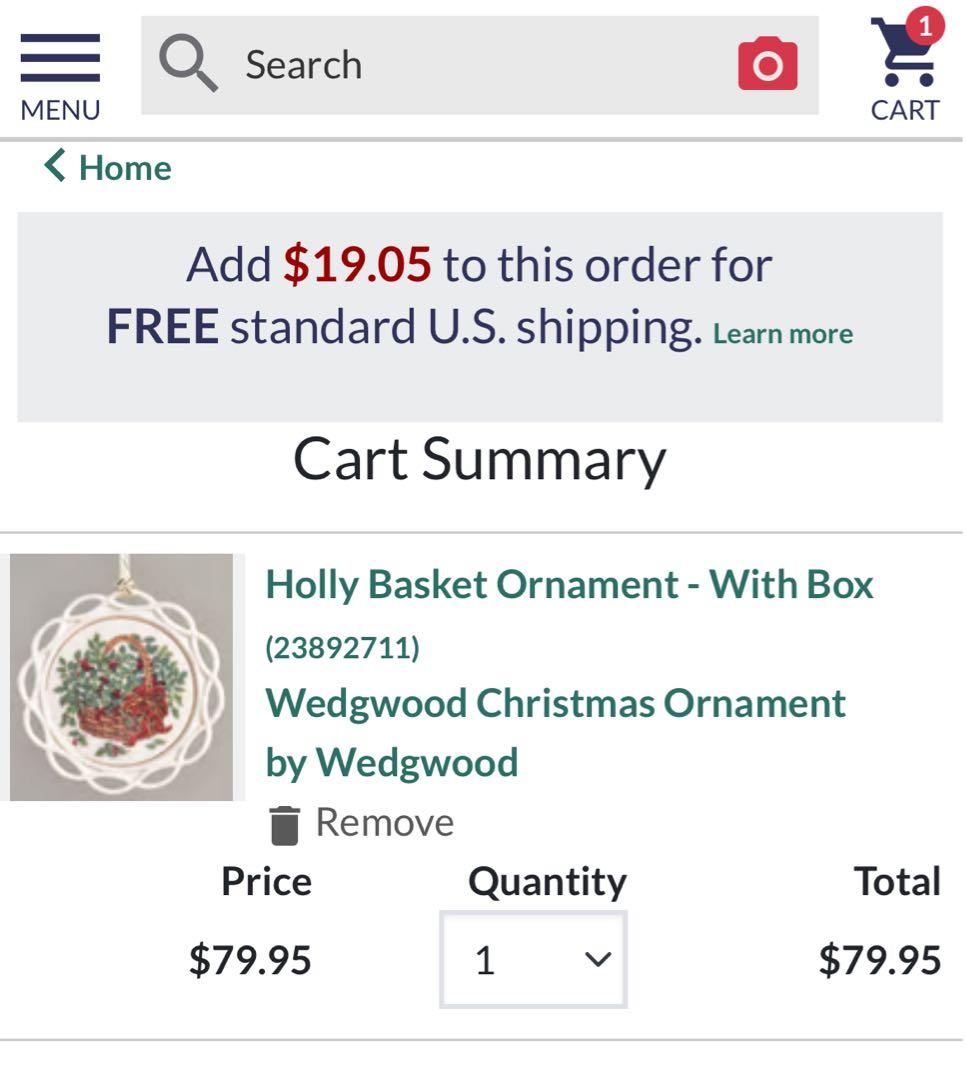Tap the CART label in header

point(904,110)
